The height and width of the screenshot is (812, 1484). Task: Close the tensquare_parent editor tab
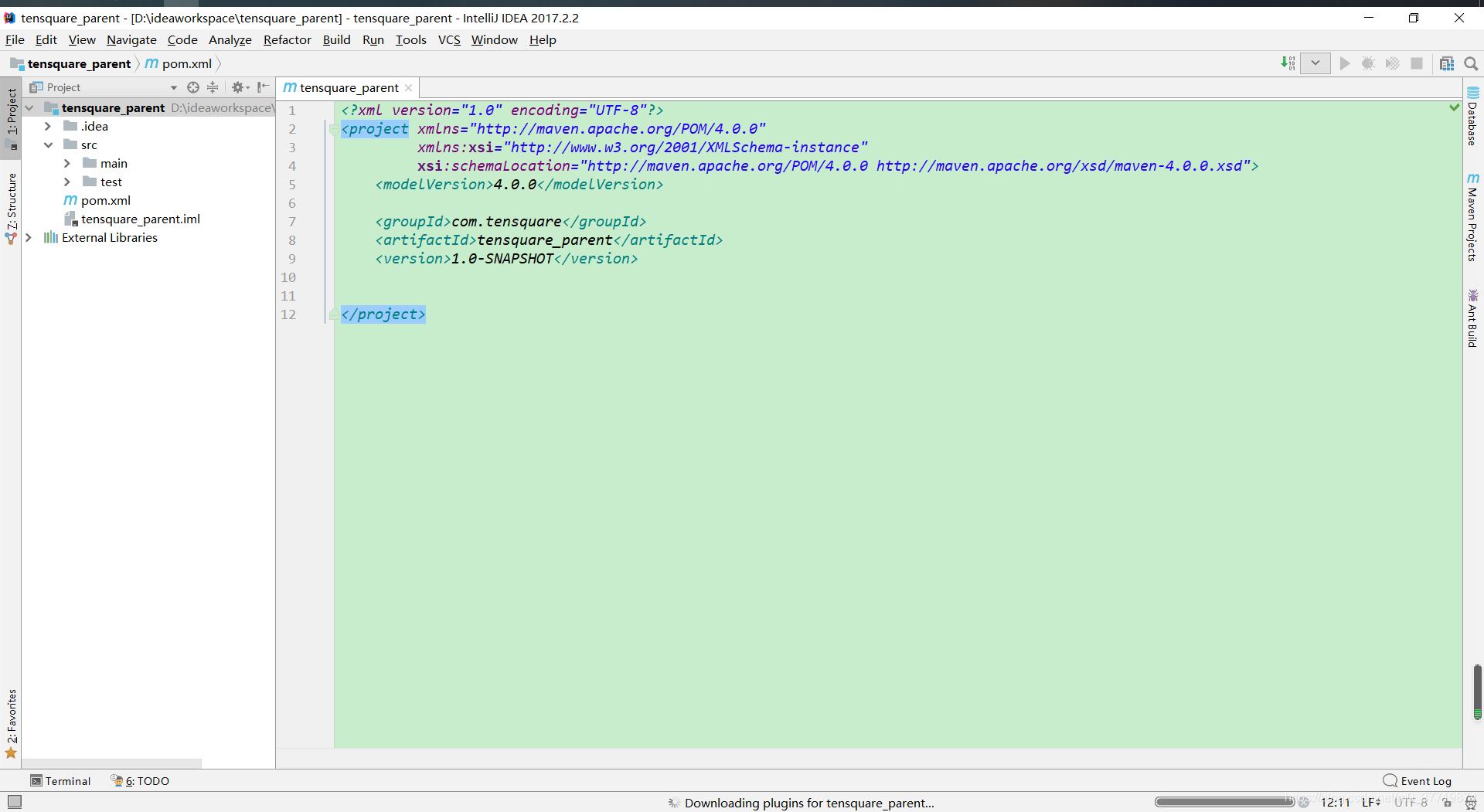click(409, 88)
